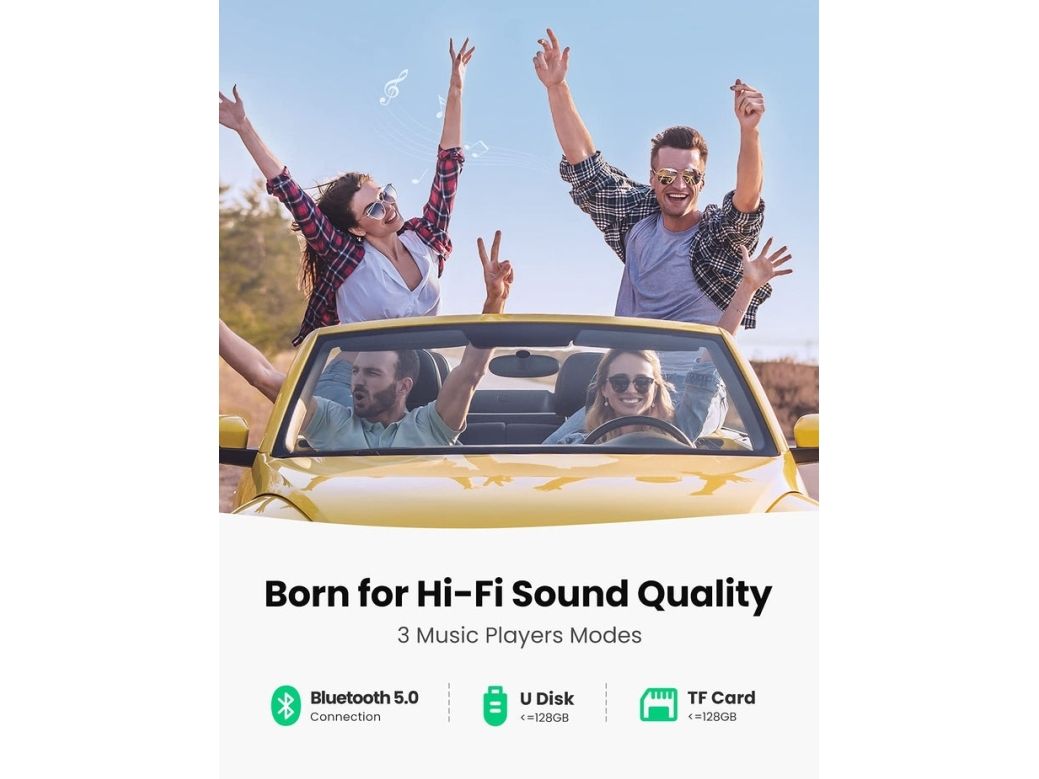The width and height of the screenshot is (1039, 779).
Task: Click the car's steering wheel
Action: click(638, 431)
